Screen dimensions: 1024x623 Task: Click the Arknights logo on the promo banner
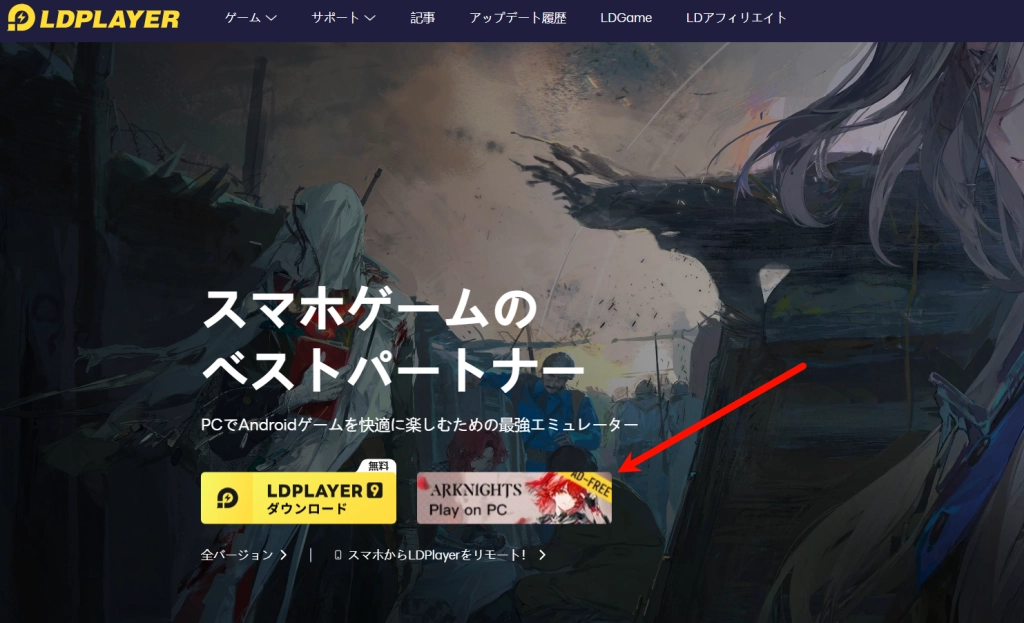pyautogui.click(x=477, y=489)
